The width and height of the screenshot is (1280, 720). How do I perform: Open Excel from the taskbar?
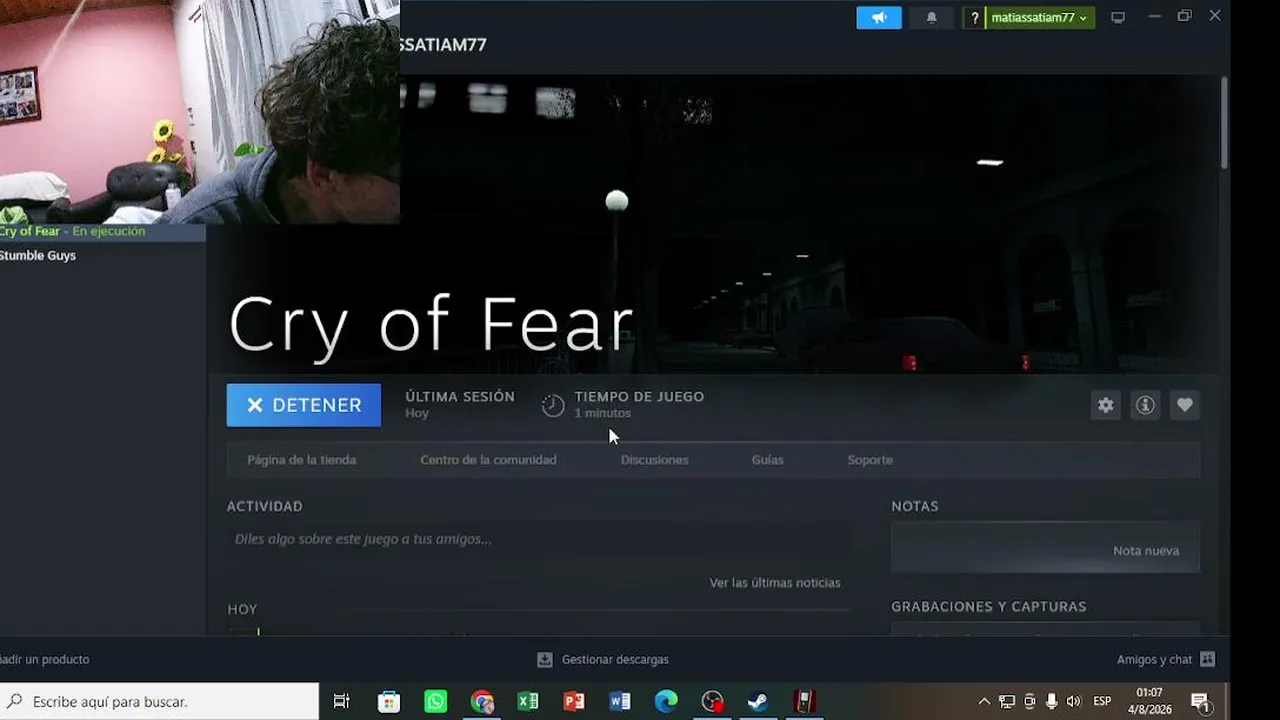[528, 701]
